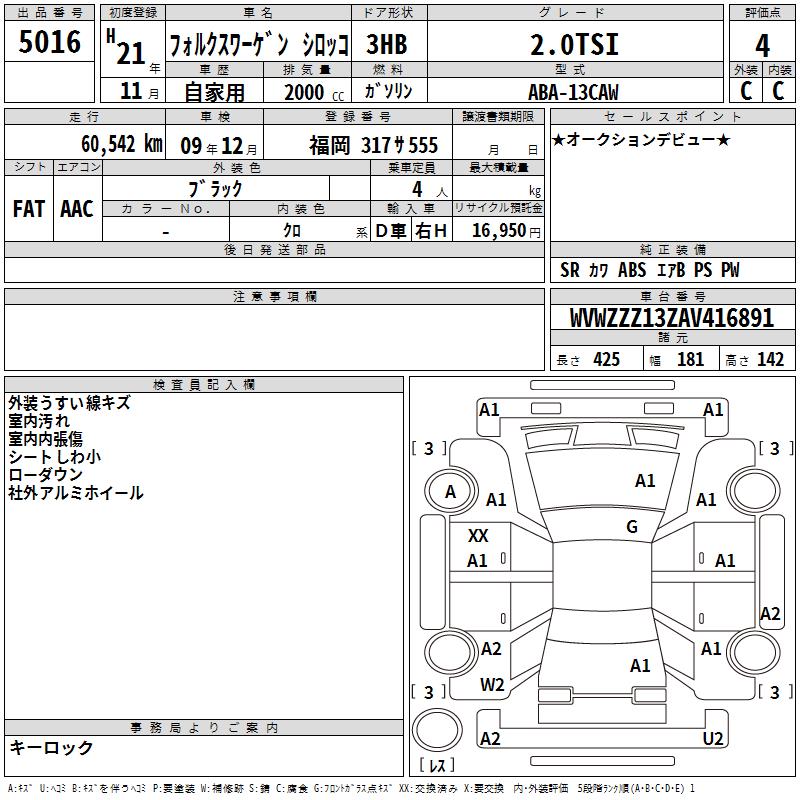
Task: Click the 譲渡書類期限 header label
Action: point(498,116)
